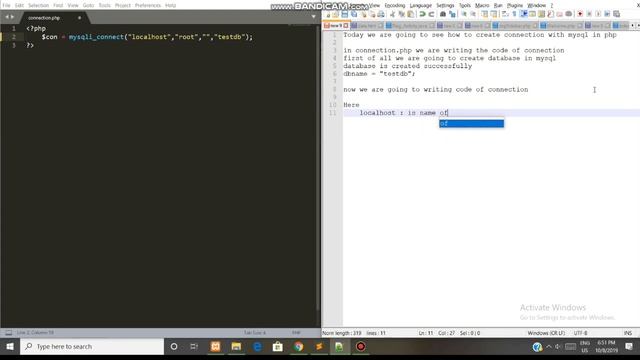Open Windows (CR LF) line ending selector
Image resolution: width=640 pixels, height=360 pixels.
pyautogui.click(x=546, y=333)
